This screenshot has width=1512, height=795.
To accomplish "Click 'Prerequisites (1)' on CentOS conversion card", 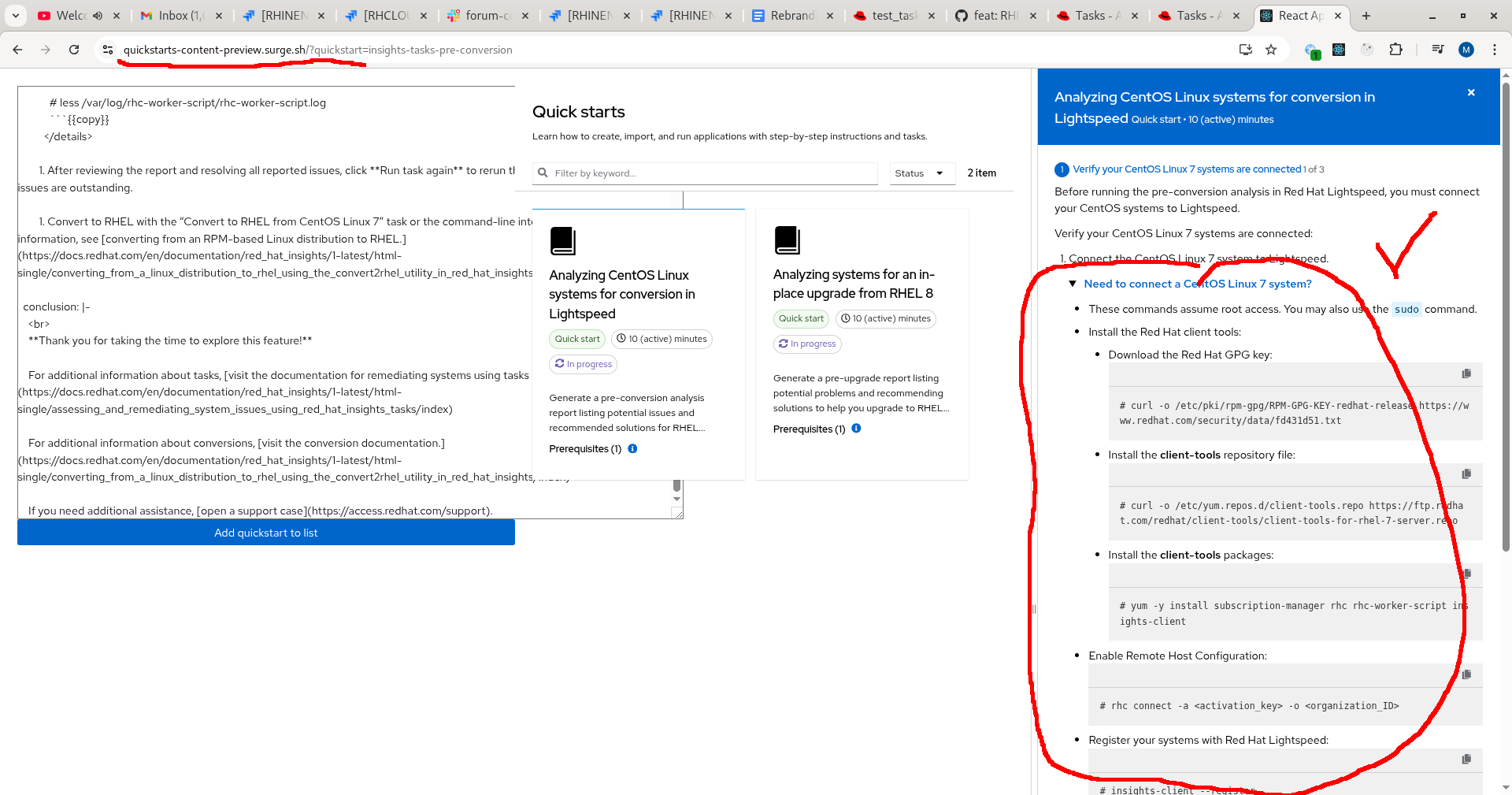I will (585, 449).
